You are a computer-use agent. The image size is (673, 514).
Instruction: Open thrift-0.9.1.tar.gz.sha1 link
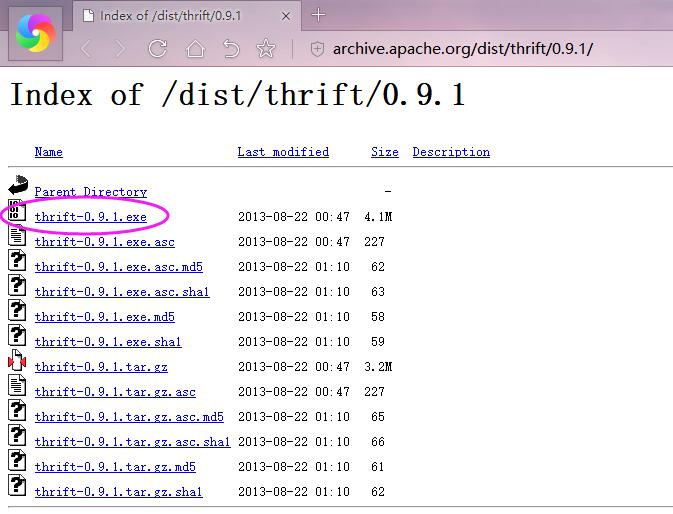coord(118,491)
